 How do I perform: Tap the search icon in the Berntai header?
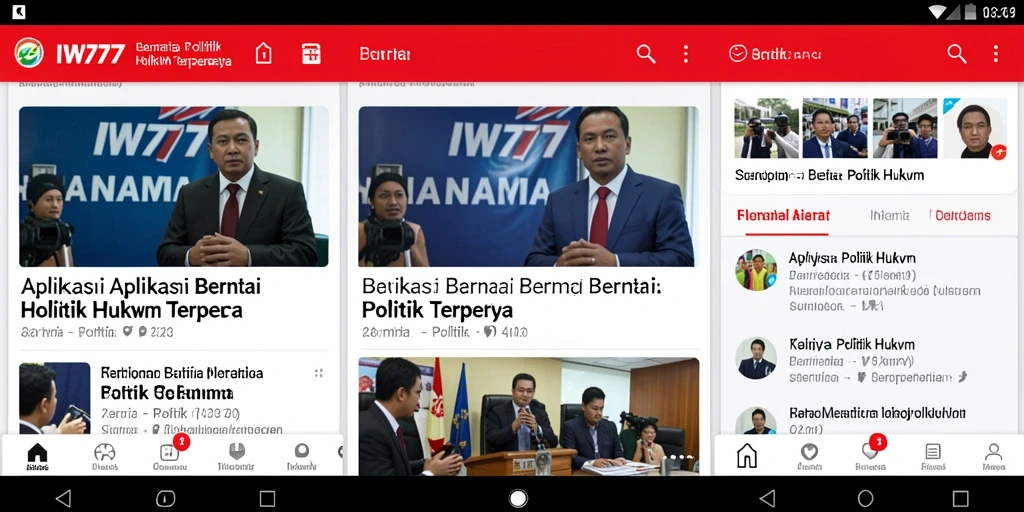(646, 54)
